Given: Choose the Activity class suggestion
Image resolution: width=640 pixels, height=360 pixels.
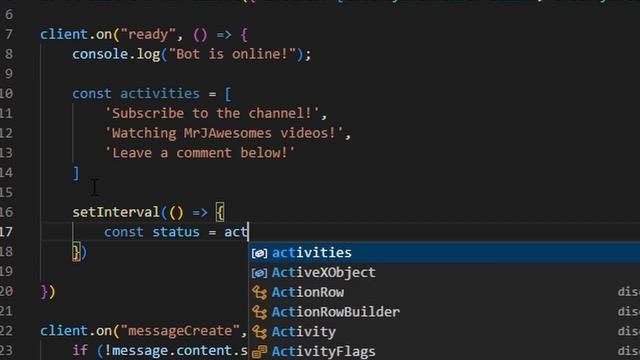Looking at the screenshot, I should click(x=444, y=331).
